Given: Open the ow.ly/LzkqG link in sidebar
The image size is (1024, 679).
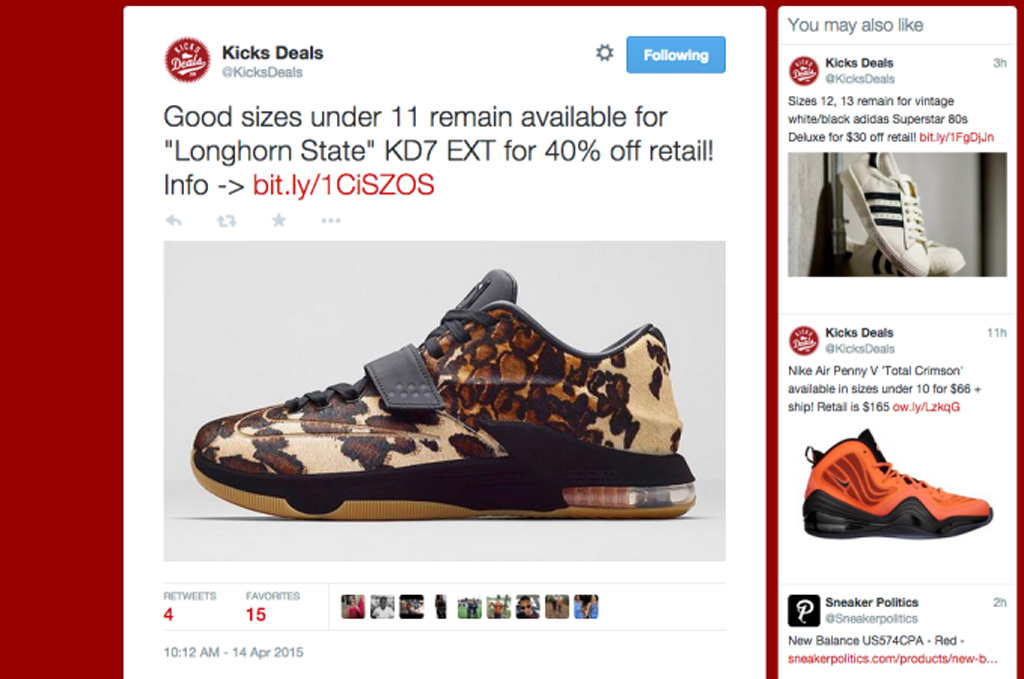Looking at the screenshot, I should pyautogui.click(x=926, y=407).
